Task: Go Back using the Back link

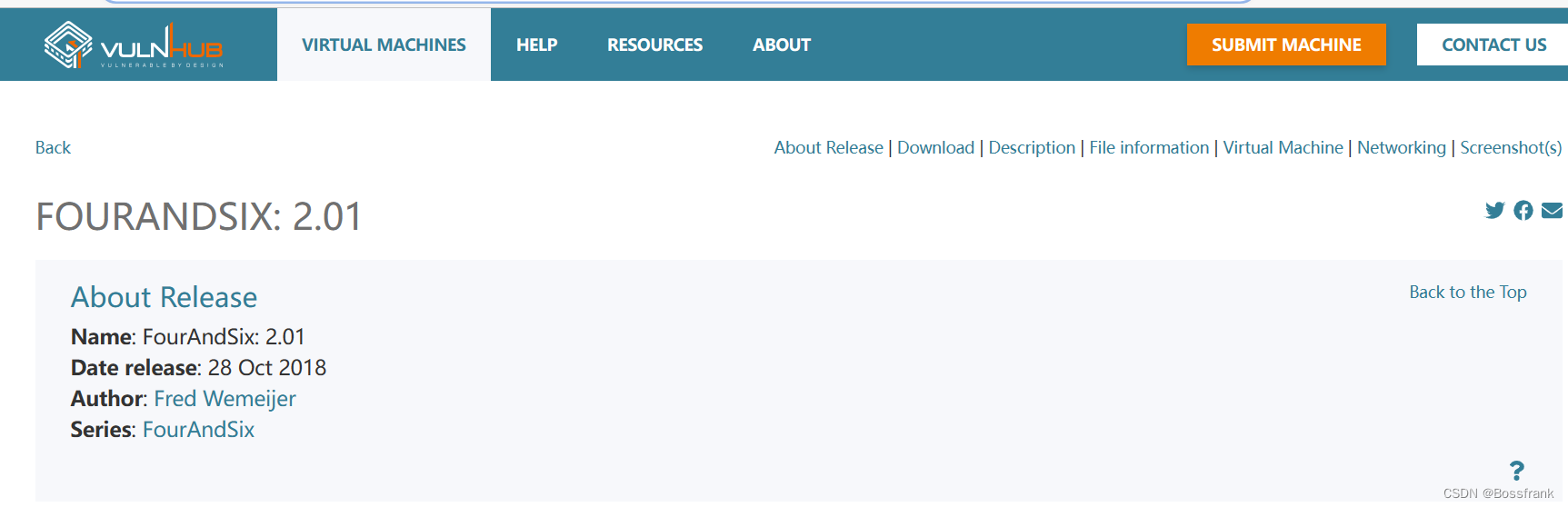Action: click(x=53, y=147)
